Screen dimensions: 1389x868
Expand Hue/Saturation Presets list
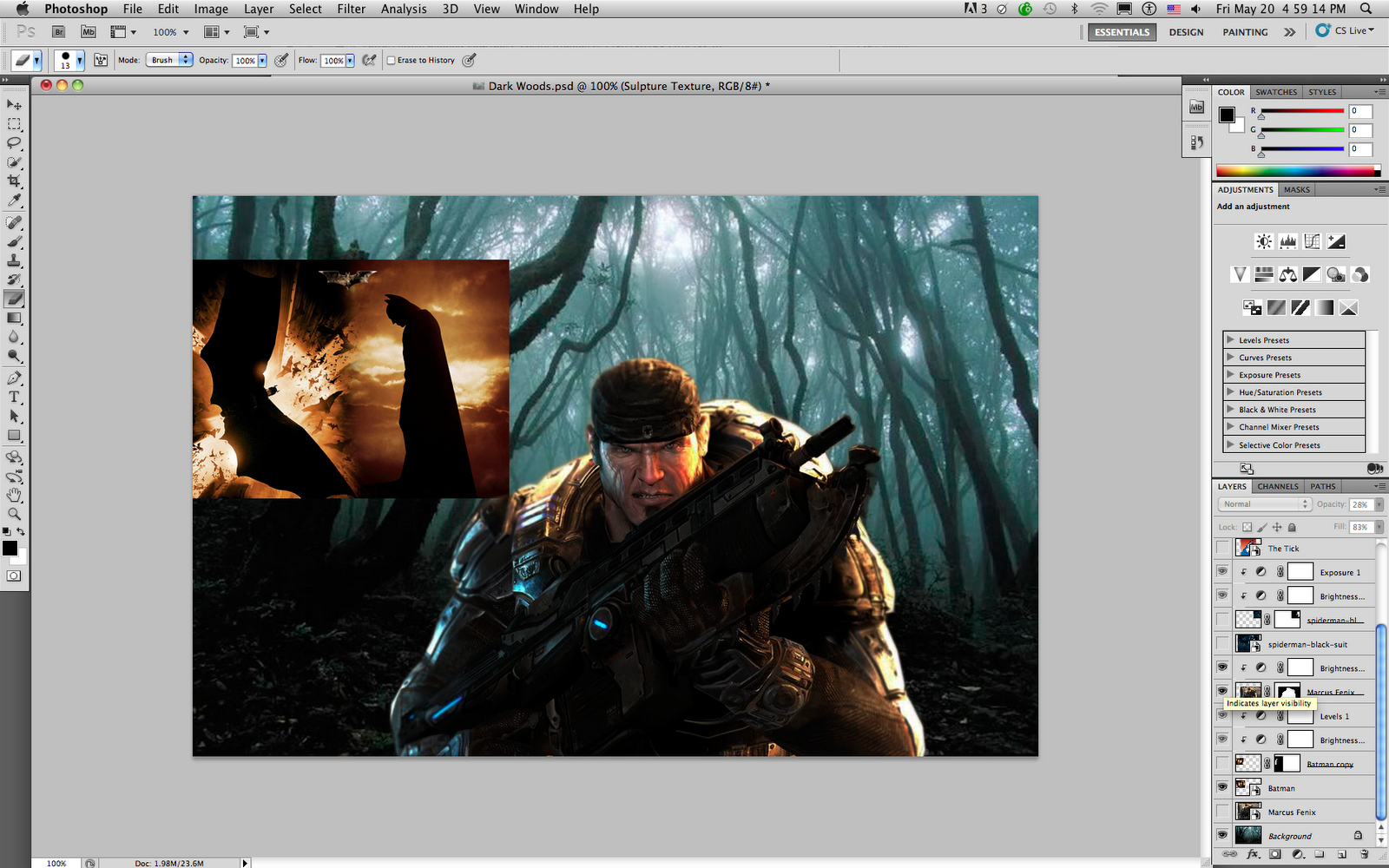coord(1230,391)
